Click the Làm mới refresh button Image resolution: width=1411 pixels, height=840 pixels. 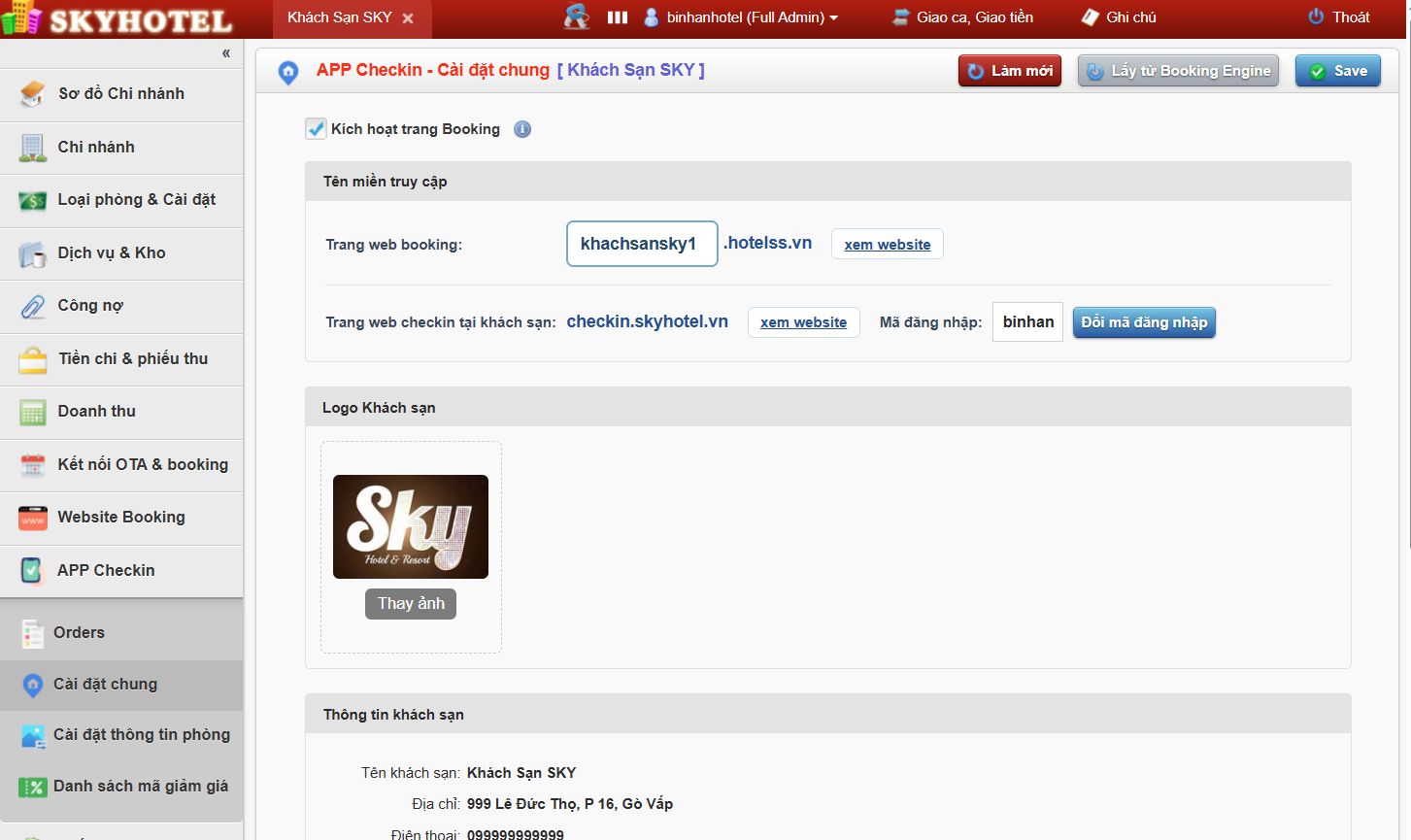click(1010, 71)
